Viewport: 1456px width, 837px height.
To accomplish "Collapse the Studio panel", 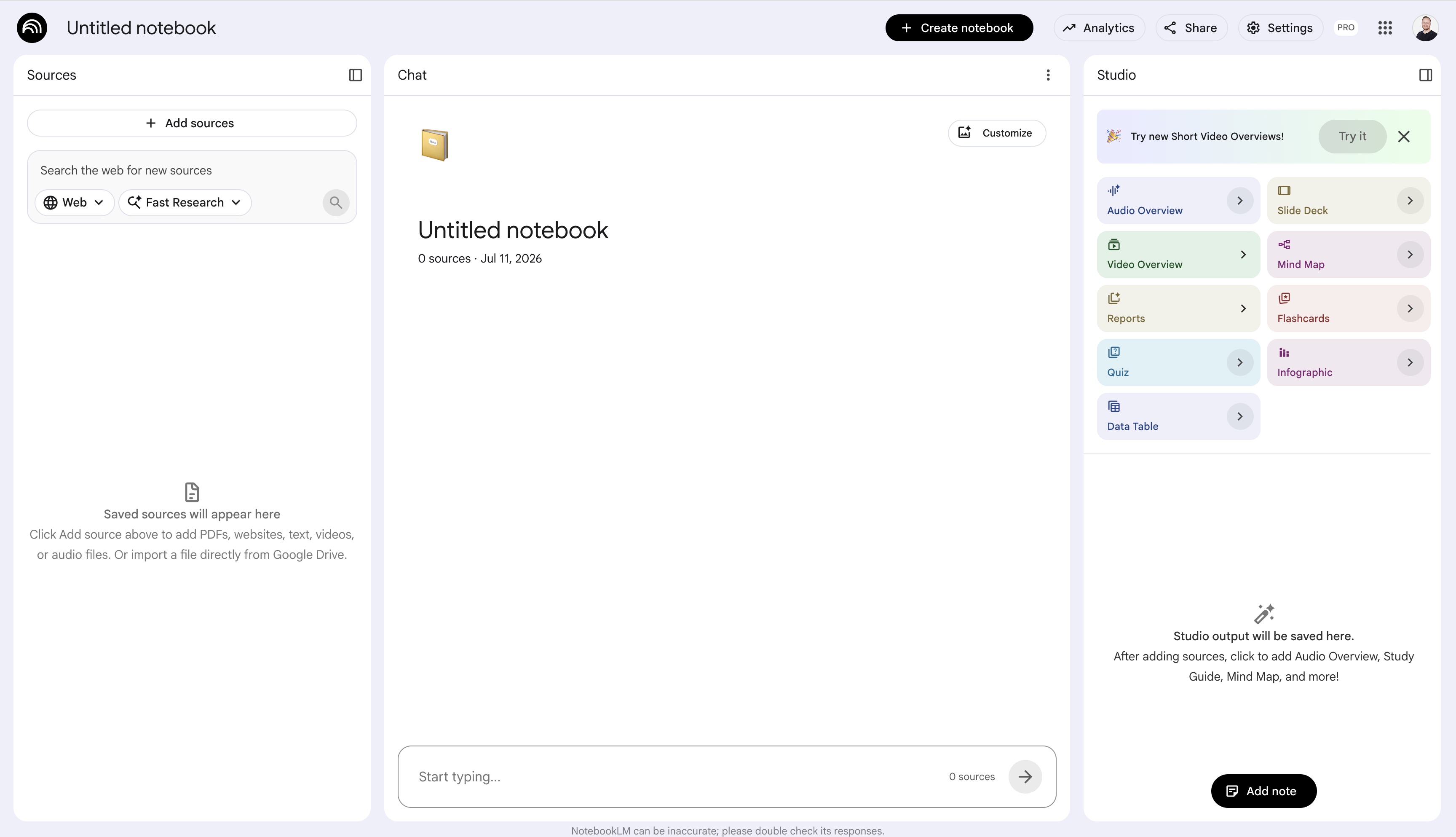I will [1425, 75].
